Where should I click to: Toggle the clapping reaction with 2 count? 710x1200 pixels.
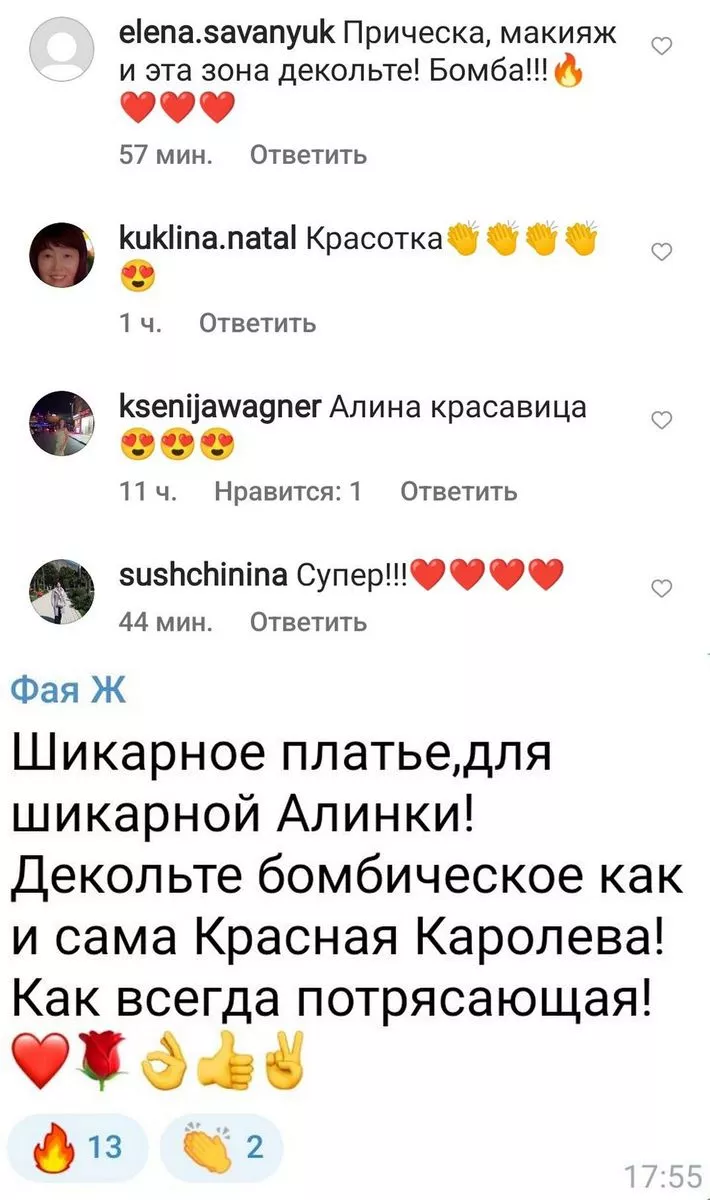(x=220, y=1146)
